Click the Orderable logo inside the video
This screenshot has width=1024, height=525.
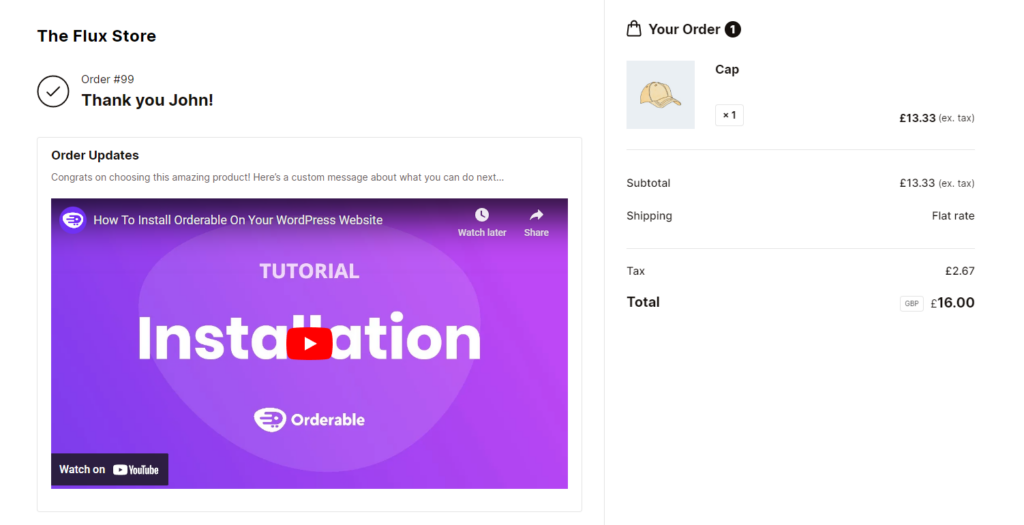click(309, 420)
